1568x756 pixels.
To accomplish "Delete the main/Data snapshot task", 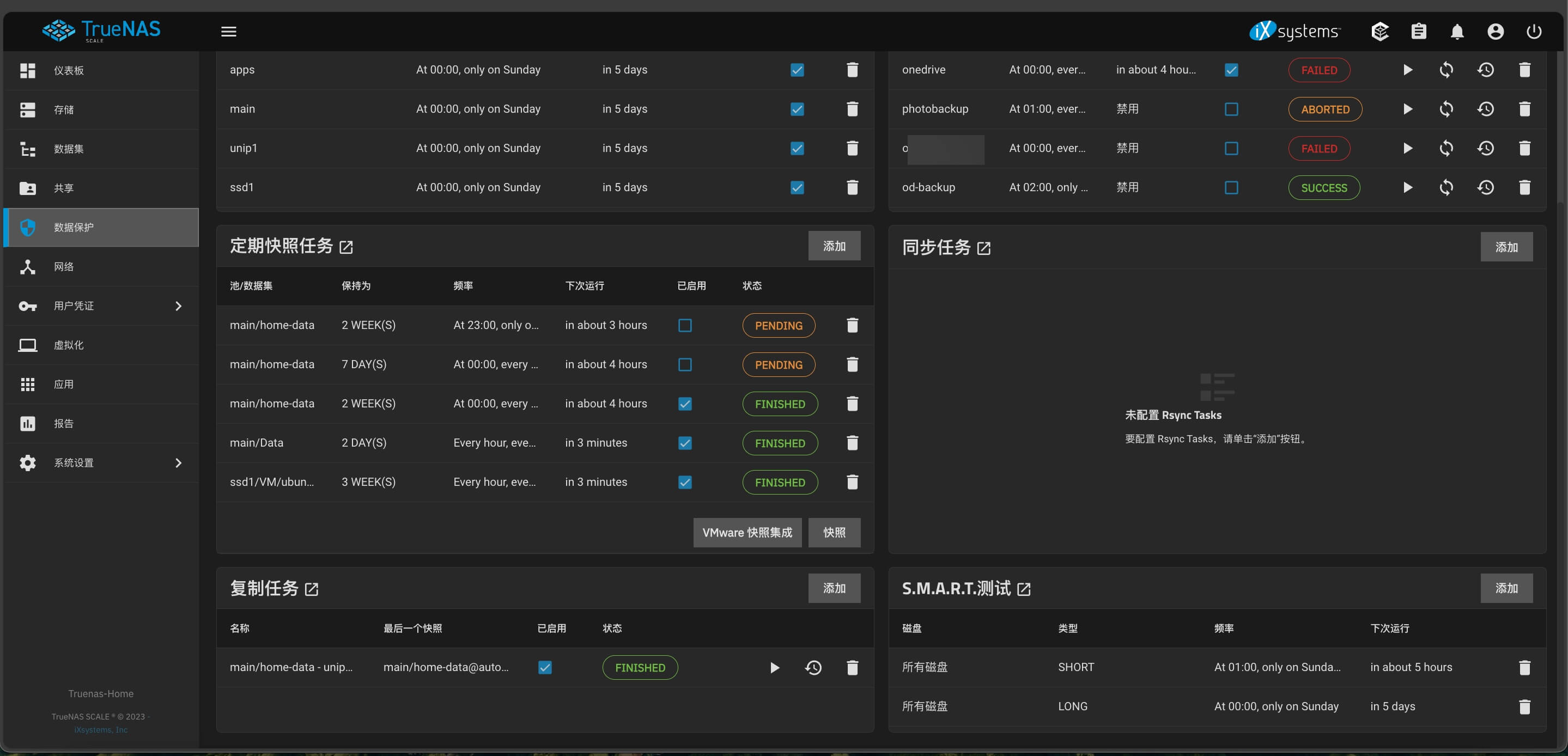I will (x=852, y=442).
